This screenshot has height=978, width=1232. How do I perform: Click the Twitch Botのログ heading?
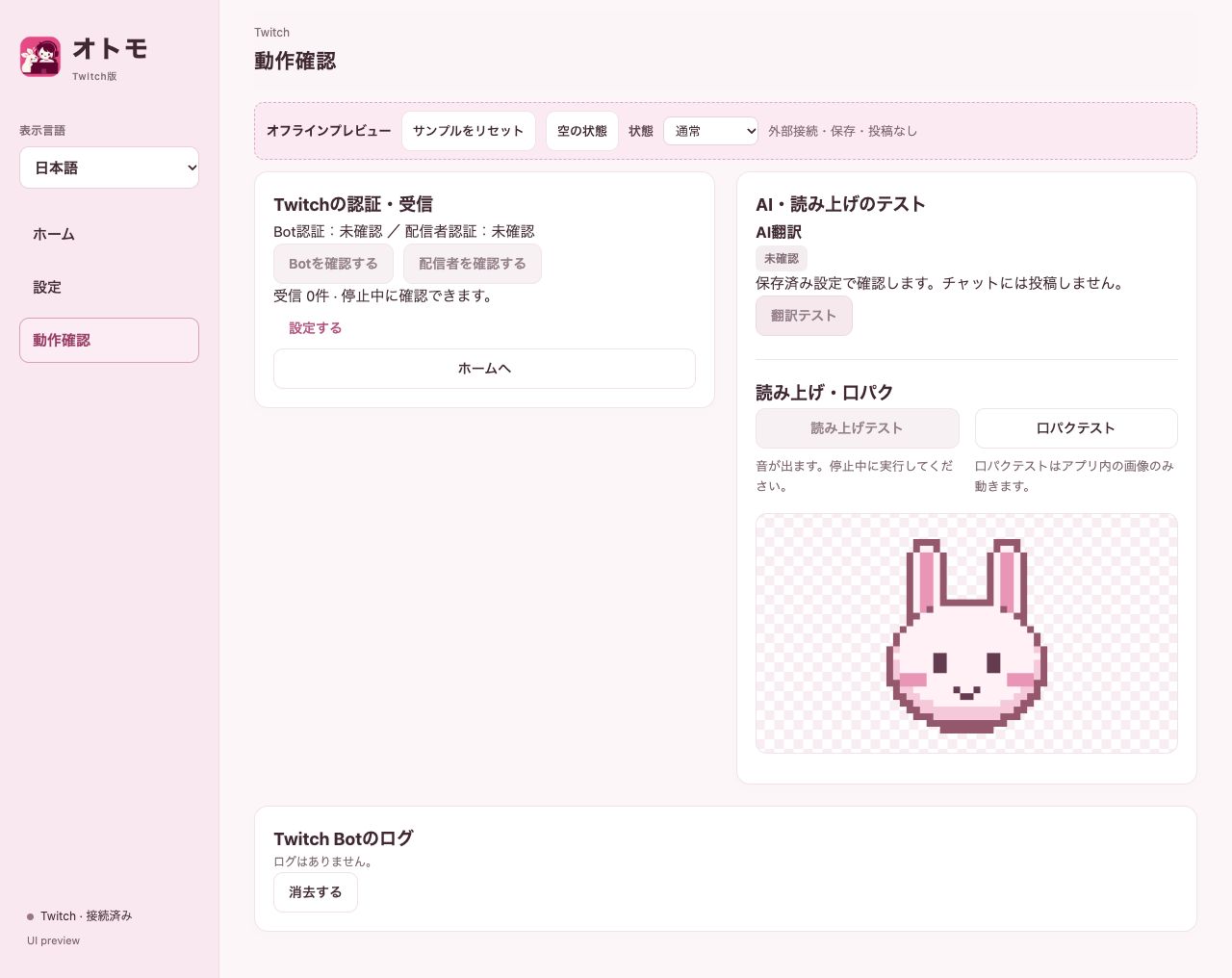click(x=344, y=838)
